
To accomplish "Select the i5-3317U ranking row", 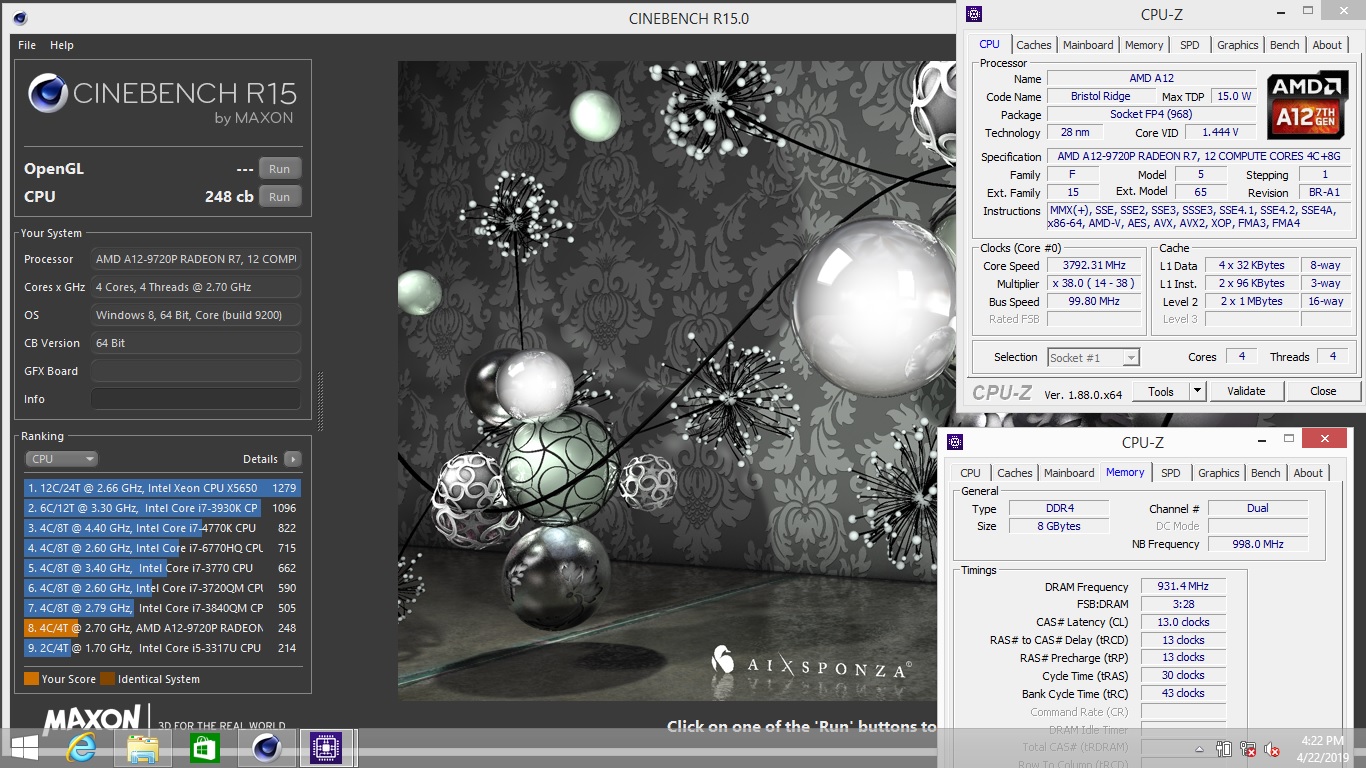I will [163, 648].
